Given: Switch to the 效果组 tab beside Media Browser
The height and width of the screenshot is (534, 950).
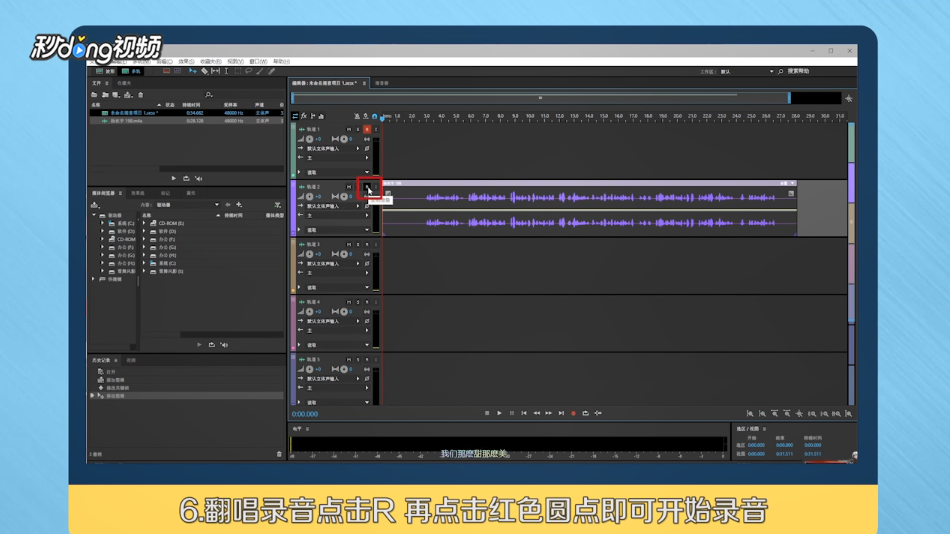Looking at the screenshot, I should [x=138, y=193].
